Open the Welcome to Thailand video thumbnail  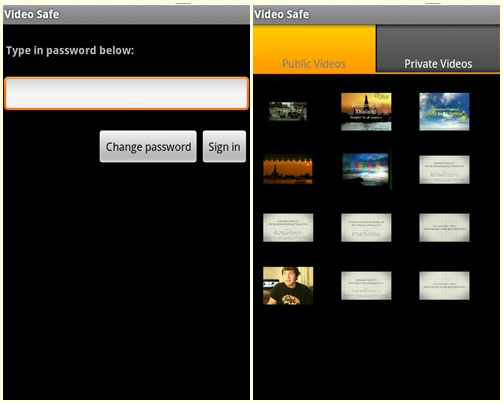pos(366,112)
